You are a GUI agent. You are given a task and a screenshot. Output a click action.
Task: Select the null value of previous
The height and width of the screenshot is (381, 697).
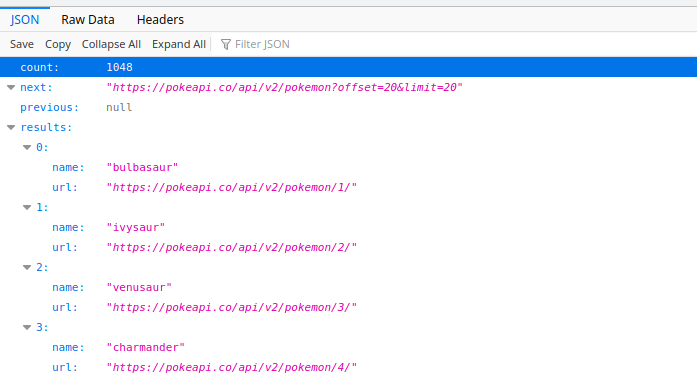(x=119, y=107)
